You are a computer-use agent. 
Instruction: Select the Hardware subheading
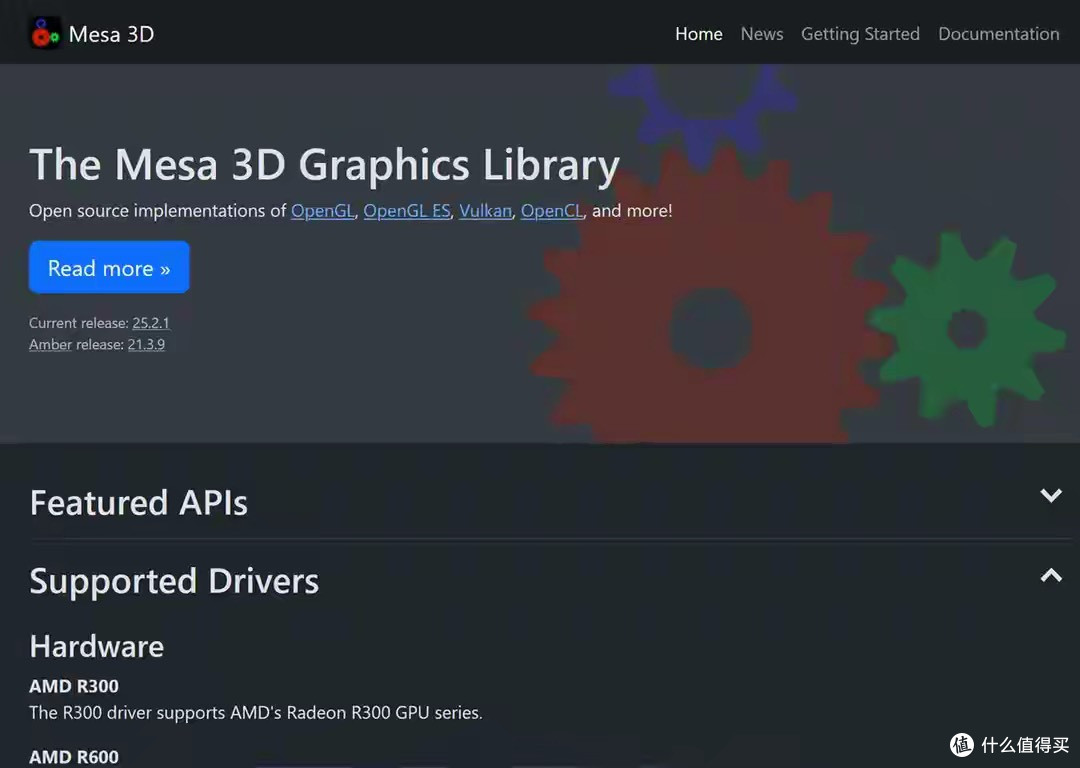[x=97, y=647]
